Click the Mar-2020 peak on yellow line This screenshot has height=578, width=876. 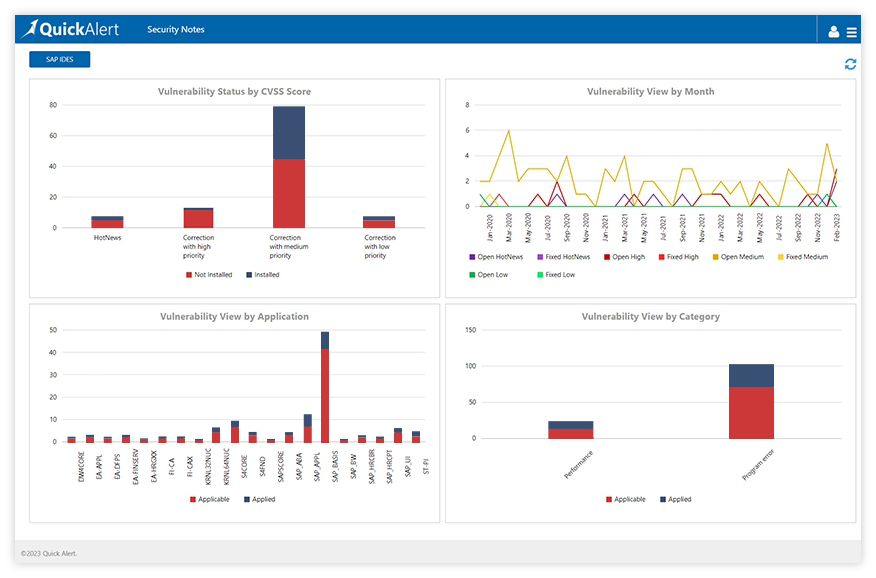pos(508,131)
